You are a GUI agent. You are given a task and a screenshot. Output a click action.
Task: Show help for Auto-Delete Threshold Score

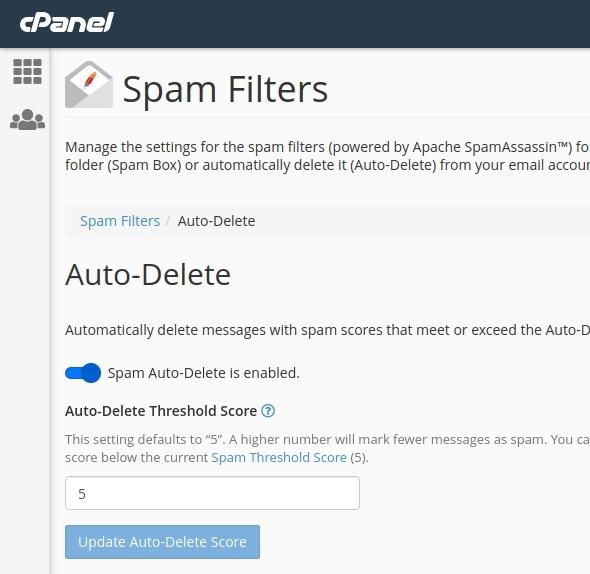pos(268,411)
